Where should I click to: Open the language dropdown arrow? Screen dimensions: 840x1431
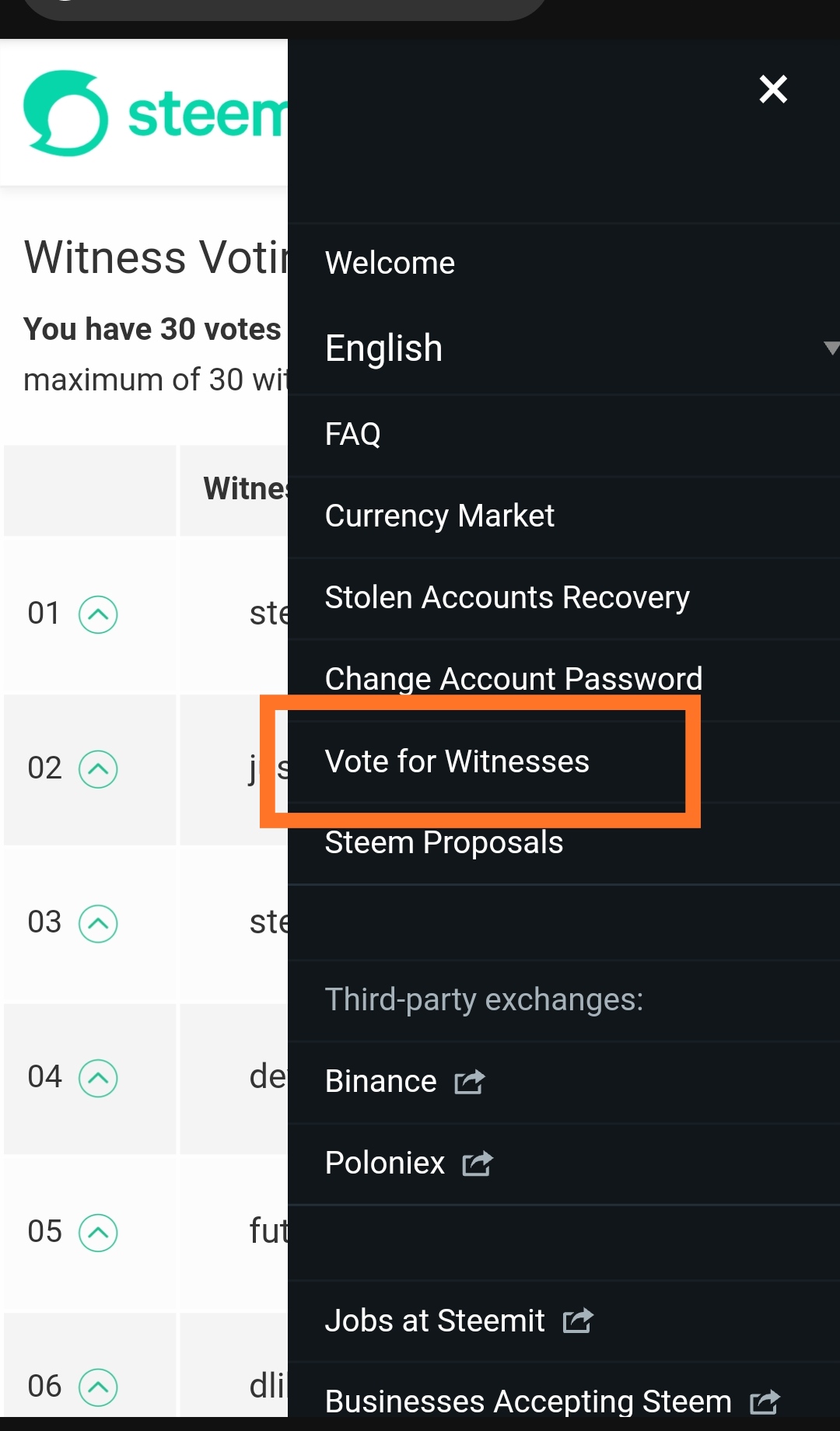point(831,348)
